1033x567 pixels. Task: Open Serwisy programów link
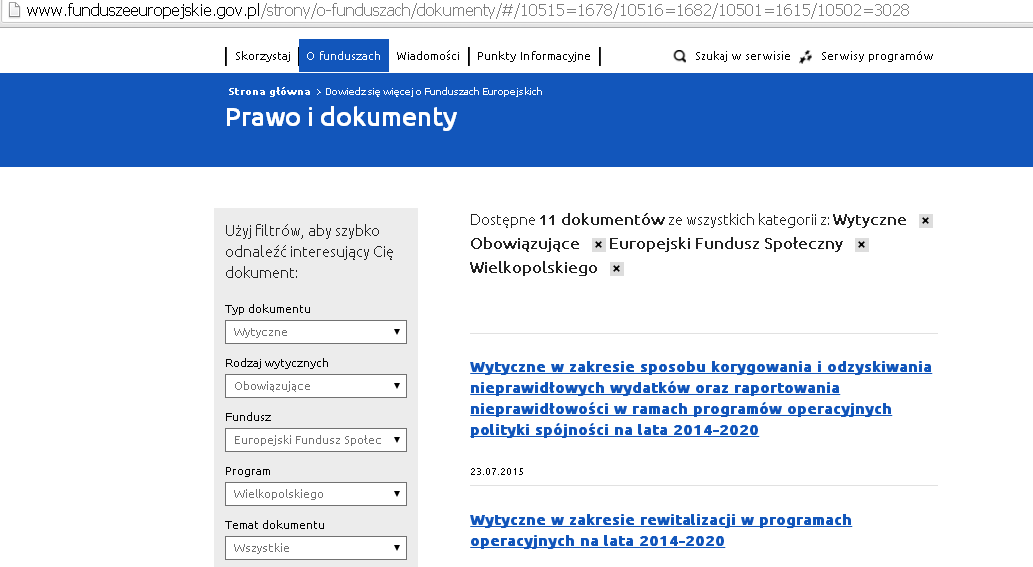pos(877,56)
